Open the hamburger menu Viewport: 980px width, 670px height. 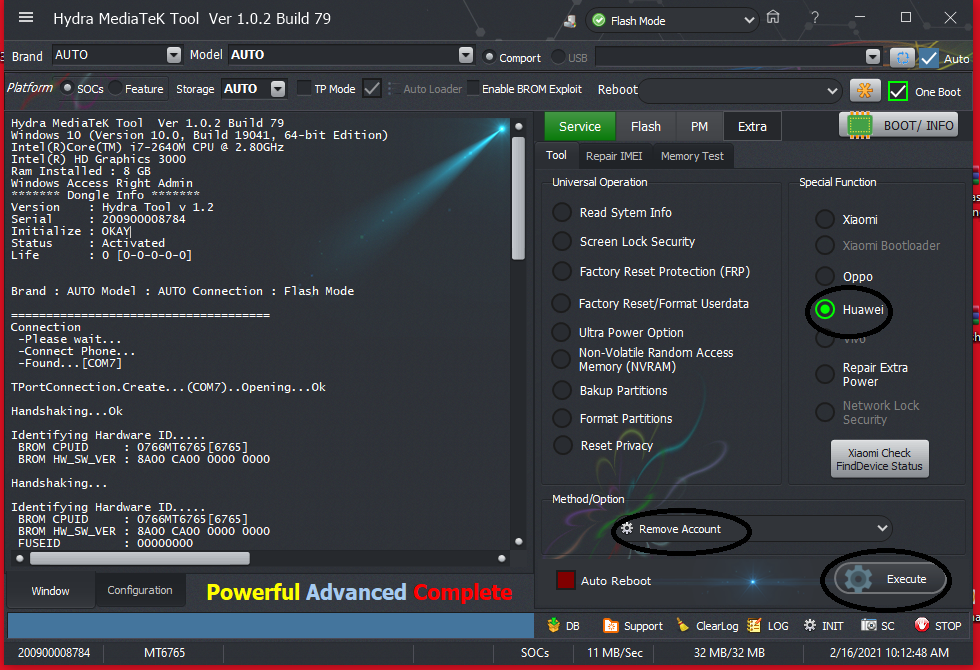point(26,18)
